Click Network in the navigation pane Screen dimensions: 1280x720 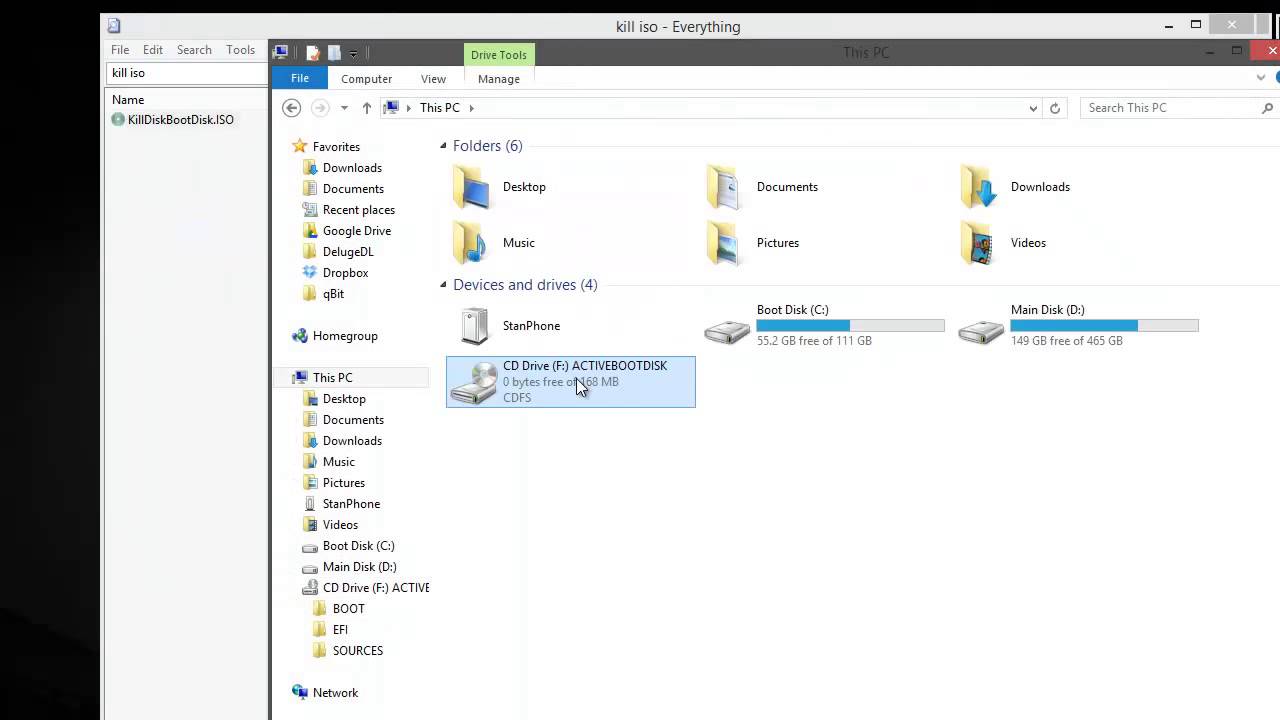[335, 693]
